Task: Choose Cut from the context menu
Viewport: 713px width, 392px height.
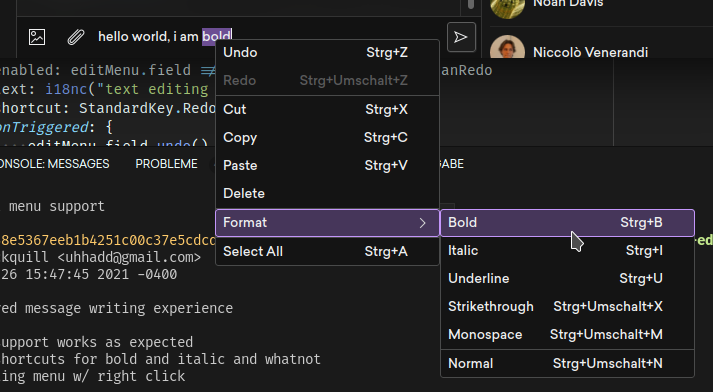Action: 327,110
